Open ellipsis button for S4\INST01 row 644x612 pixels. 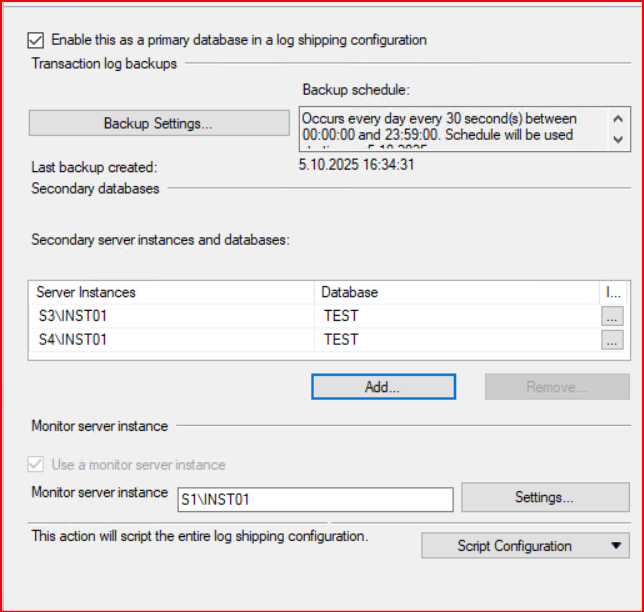click(x=612, y=340)
